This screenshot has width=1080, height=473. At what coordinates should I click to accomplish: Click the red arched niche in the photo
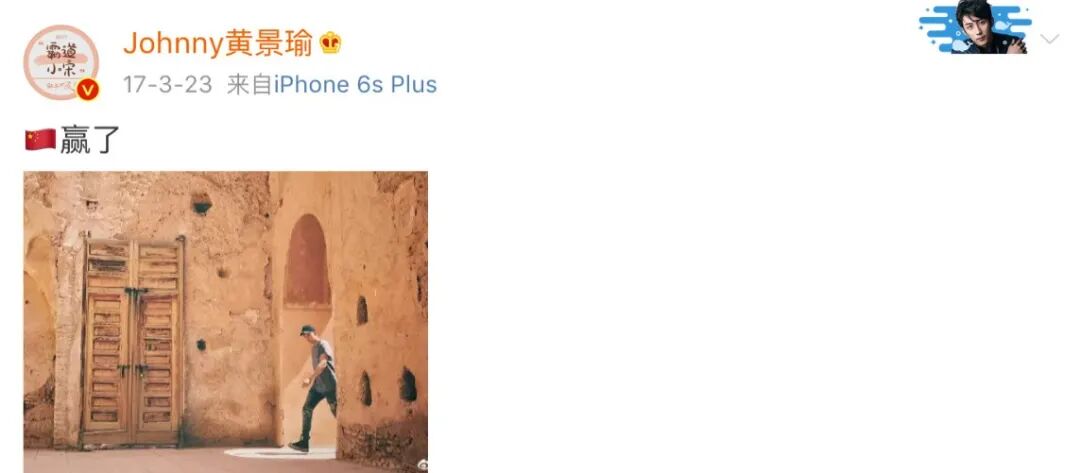(x=307, y=261)
